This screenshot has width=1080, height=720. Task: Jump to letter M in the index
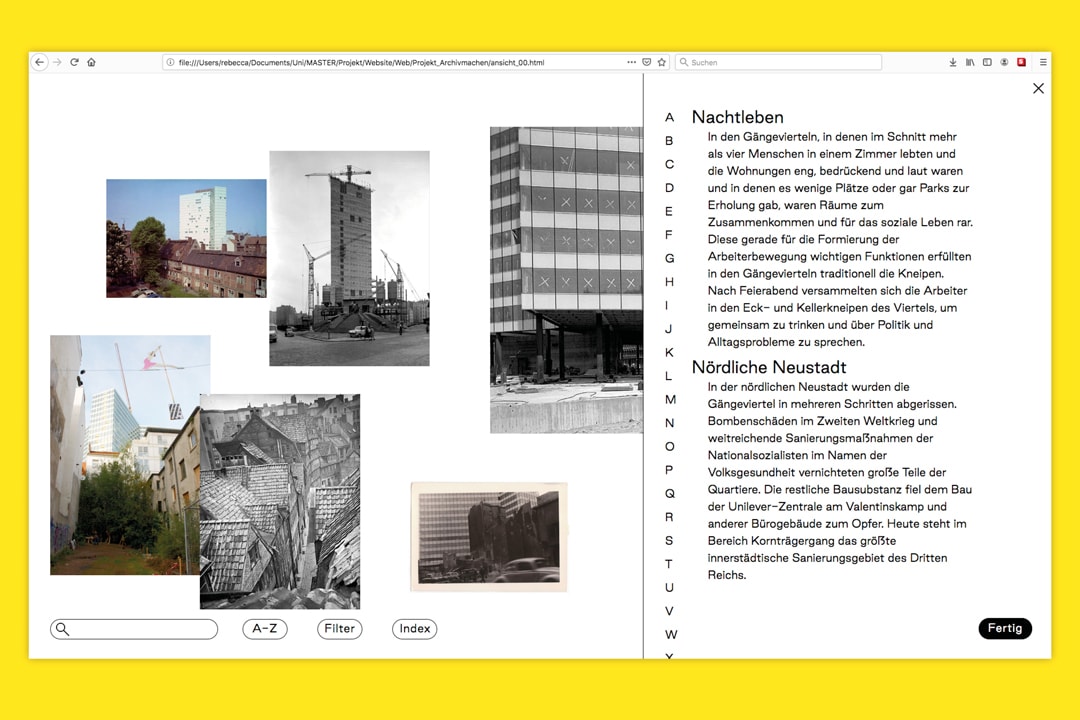tap(671, 400)
